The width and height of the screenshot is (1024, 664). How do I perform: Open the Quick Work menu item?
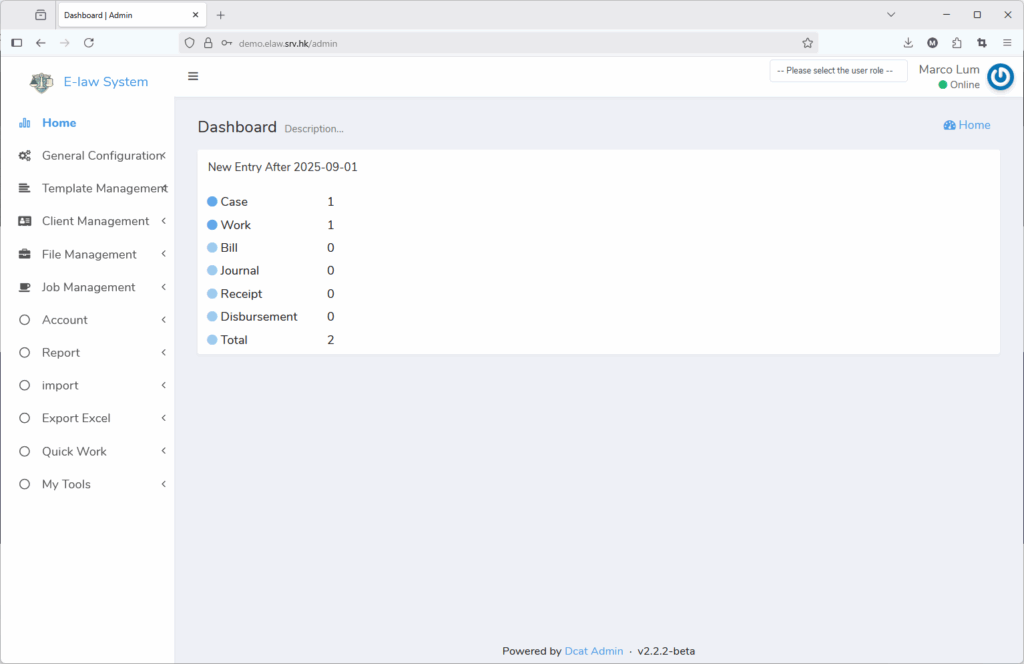pos(74,451)
